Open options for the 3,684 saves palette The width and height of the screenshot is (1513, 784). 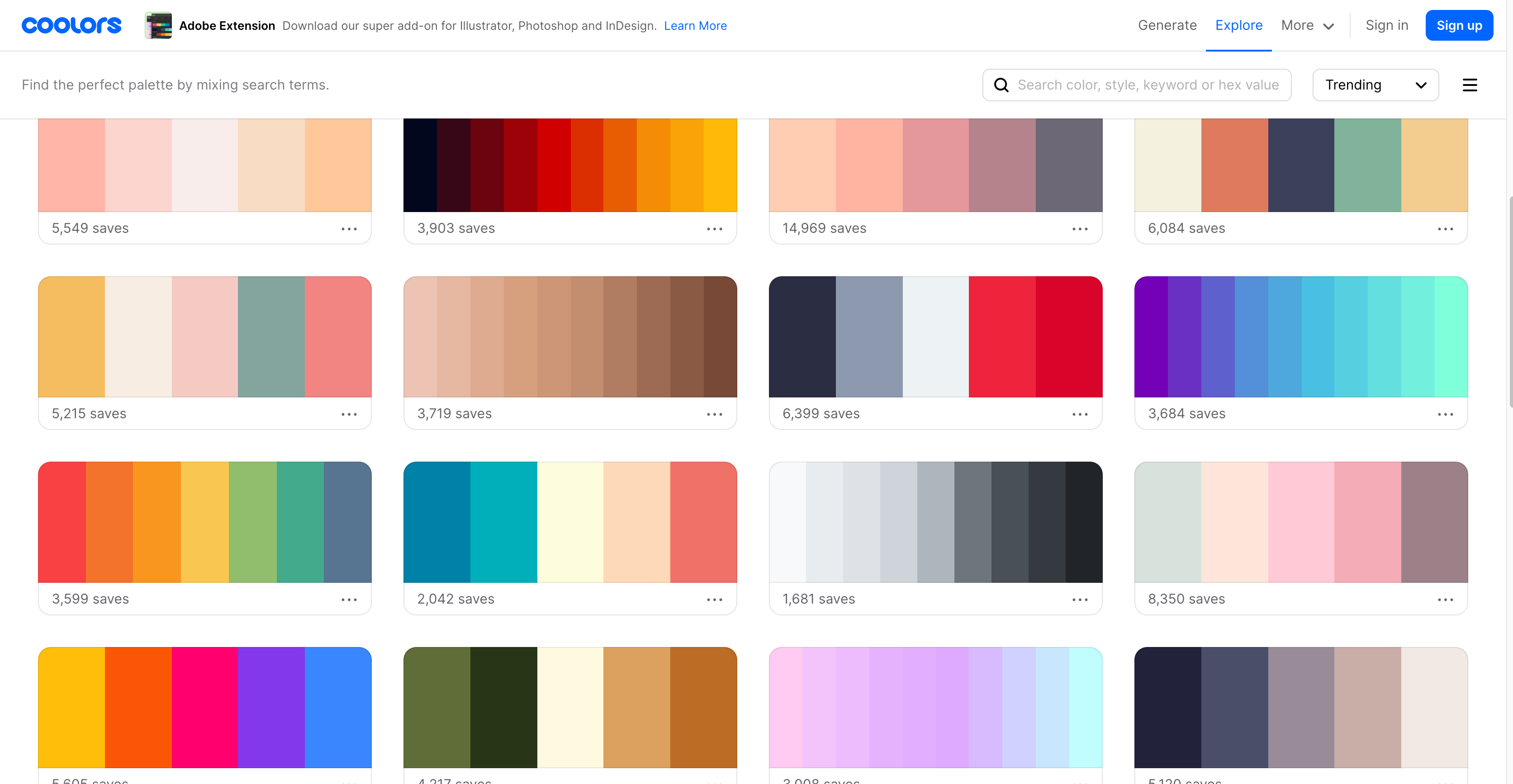pyautogui.click(x=1445, y=414)
